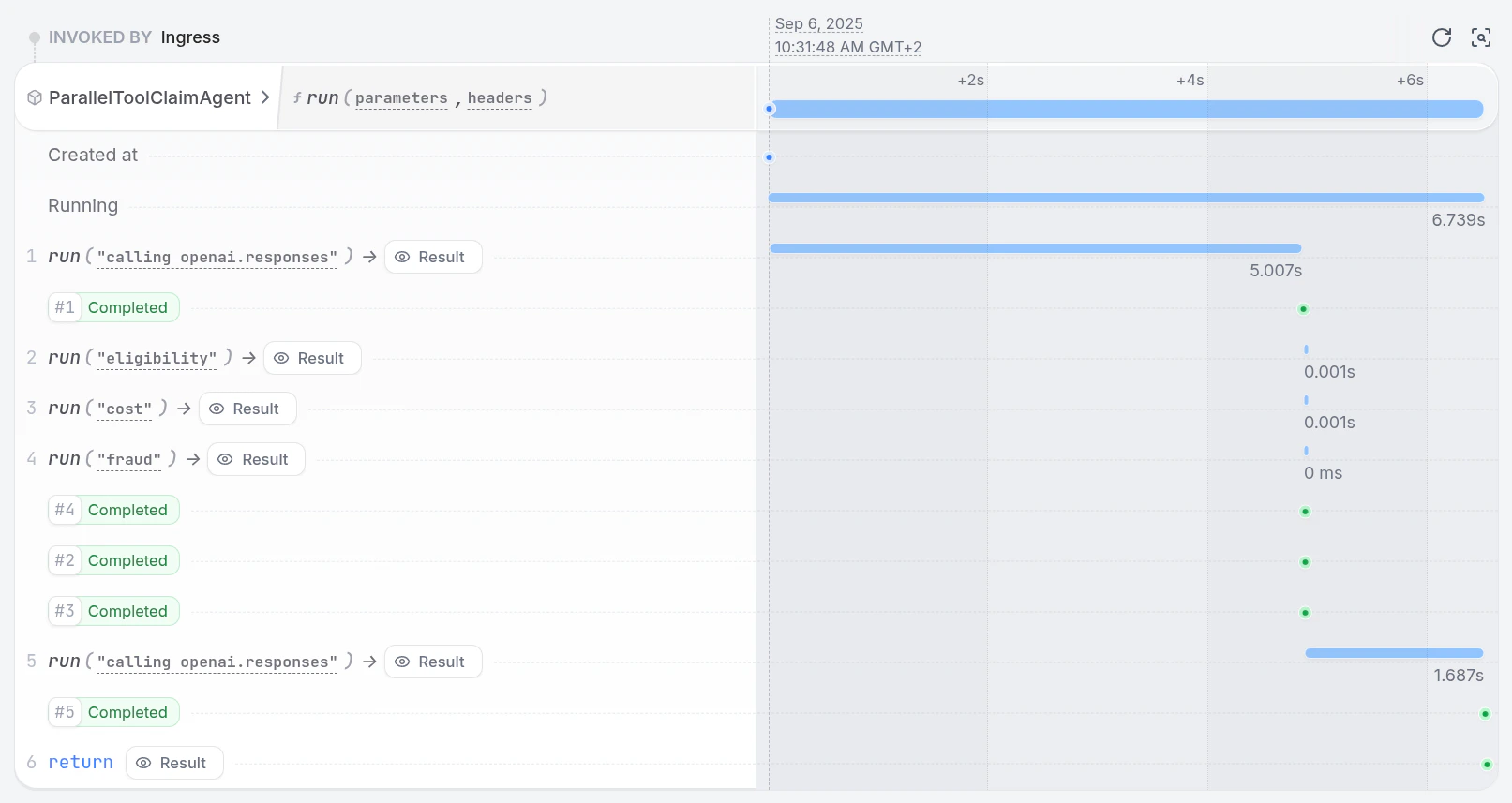This screenshot has height=803, width=1512.
Task: Click the 1.687s duration label
Action: 1459,676
